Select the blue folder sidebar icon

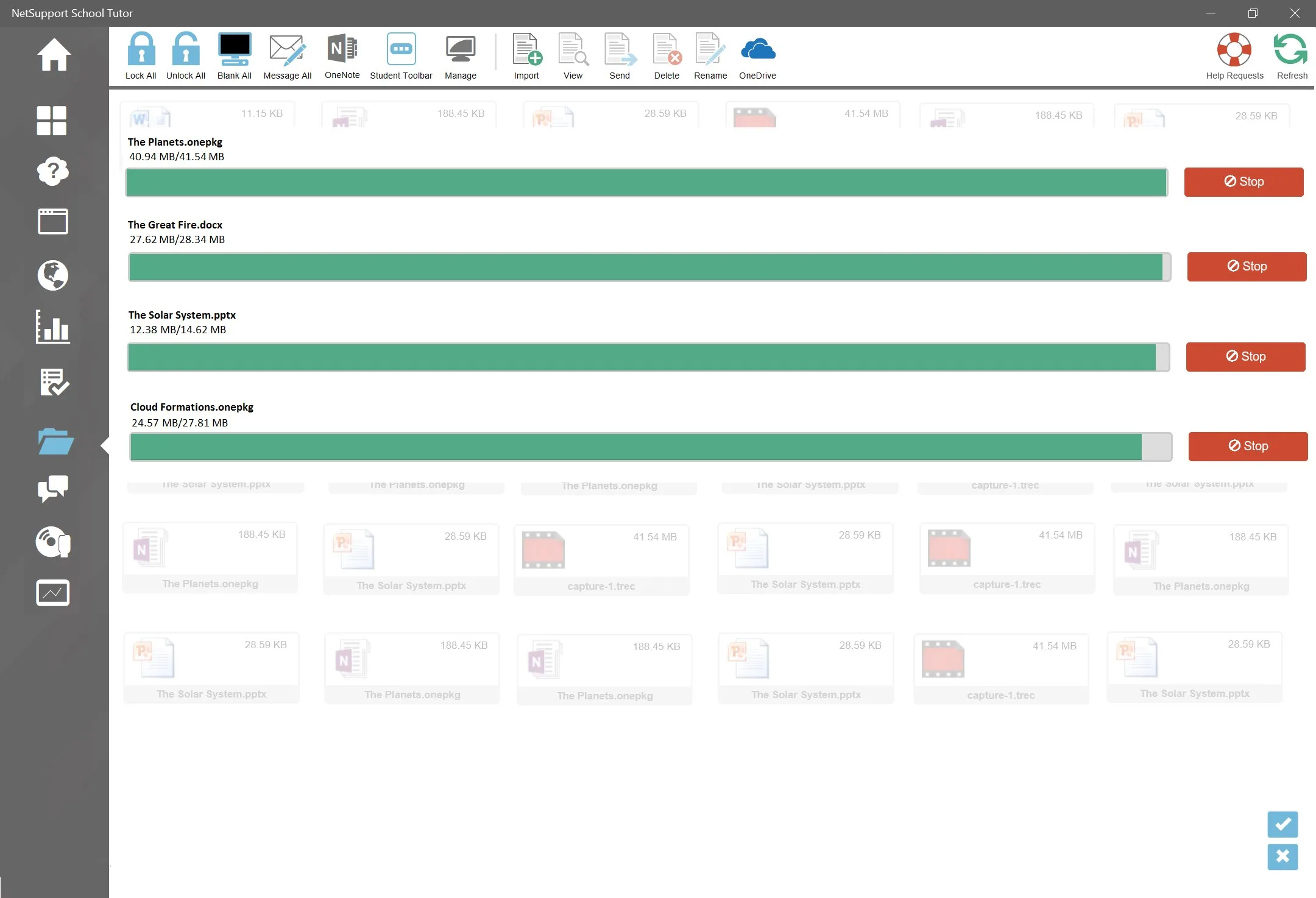(55, 442)
